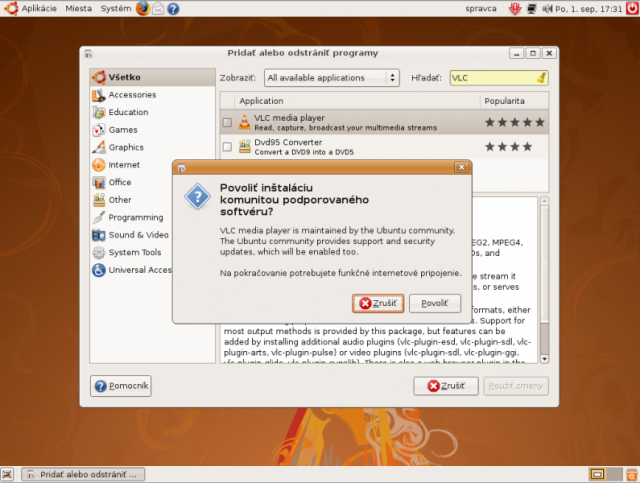Open the trash icon in bottom panel
Screen dimensions: 640x483
[x=632, y=474]
